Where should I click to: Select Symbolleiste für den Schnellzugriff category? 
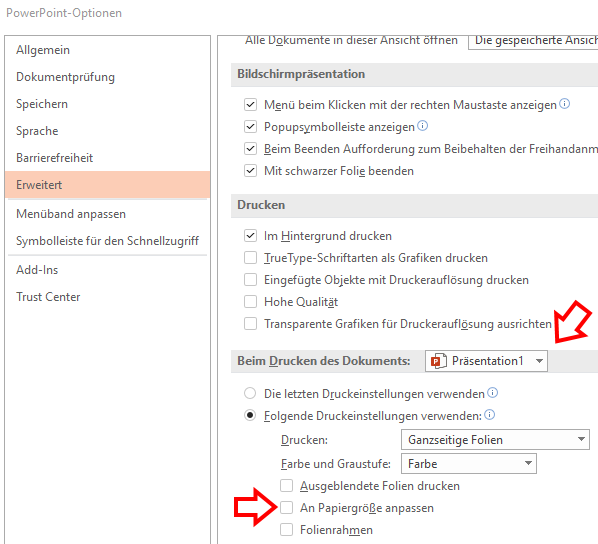108,241
